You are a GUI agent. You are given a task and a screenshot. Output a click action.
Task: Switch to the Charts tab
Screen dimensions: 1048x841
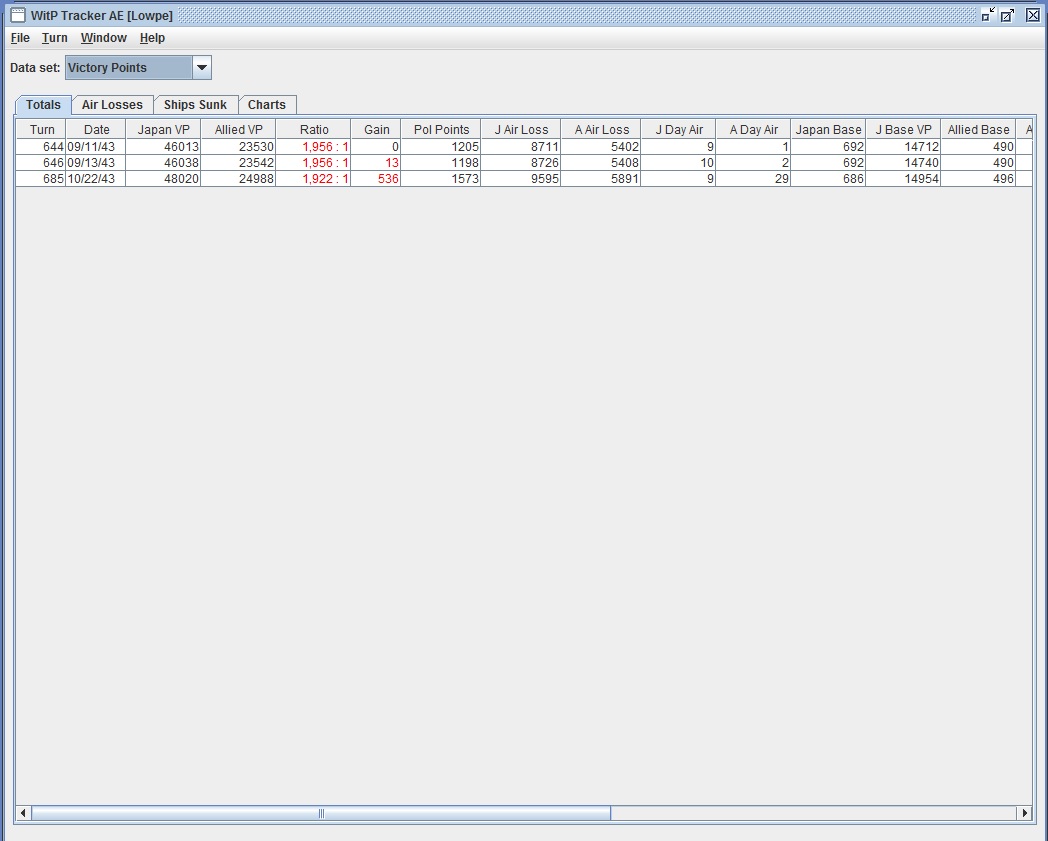pyautogui.click(x=267, y=105)
